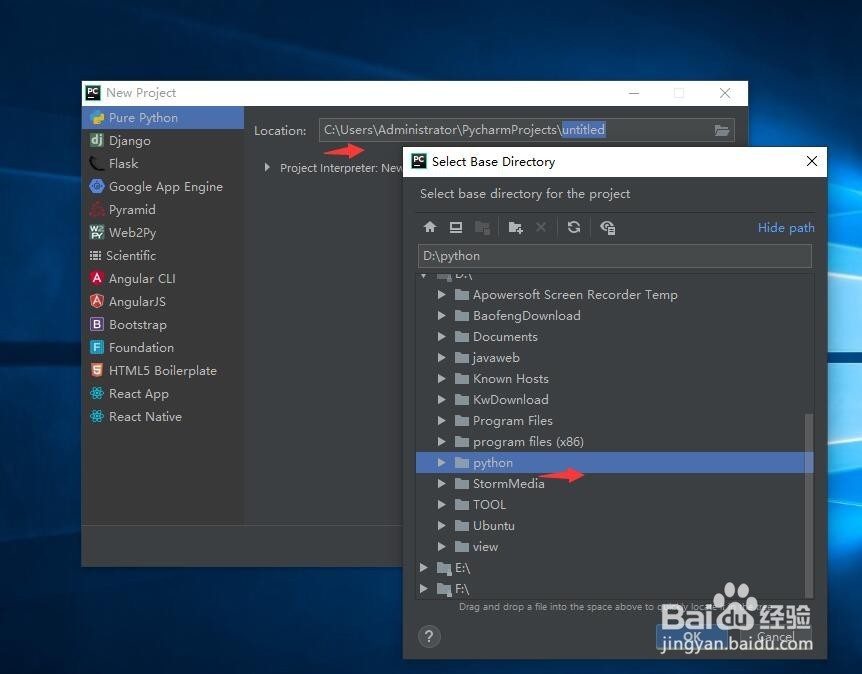This screenshot has height=674, width=862.
Task: Click the New Folder icon
Action: 516,227
